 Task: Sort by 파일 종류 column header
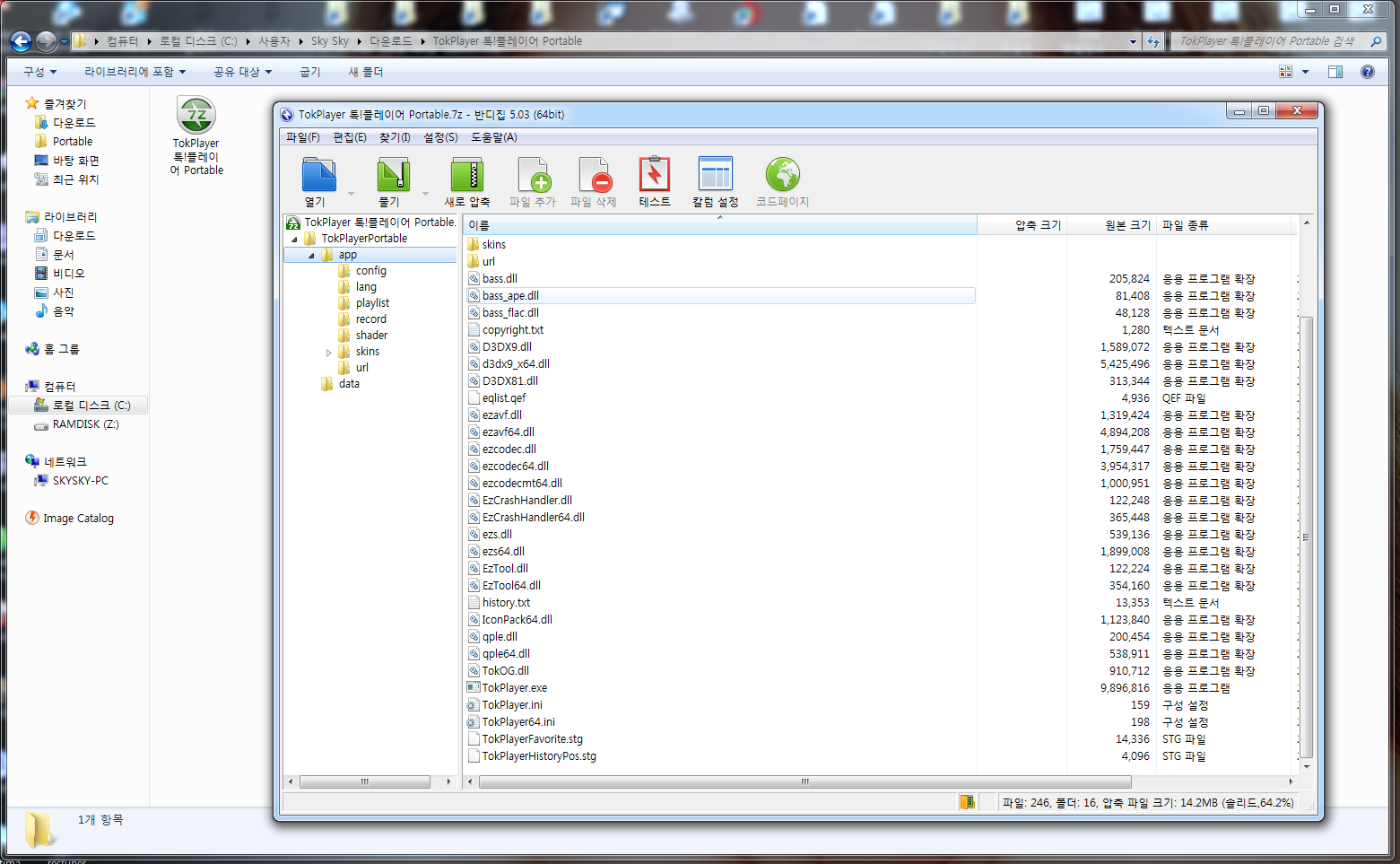(x=1225, y=225)
